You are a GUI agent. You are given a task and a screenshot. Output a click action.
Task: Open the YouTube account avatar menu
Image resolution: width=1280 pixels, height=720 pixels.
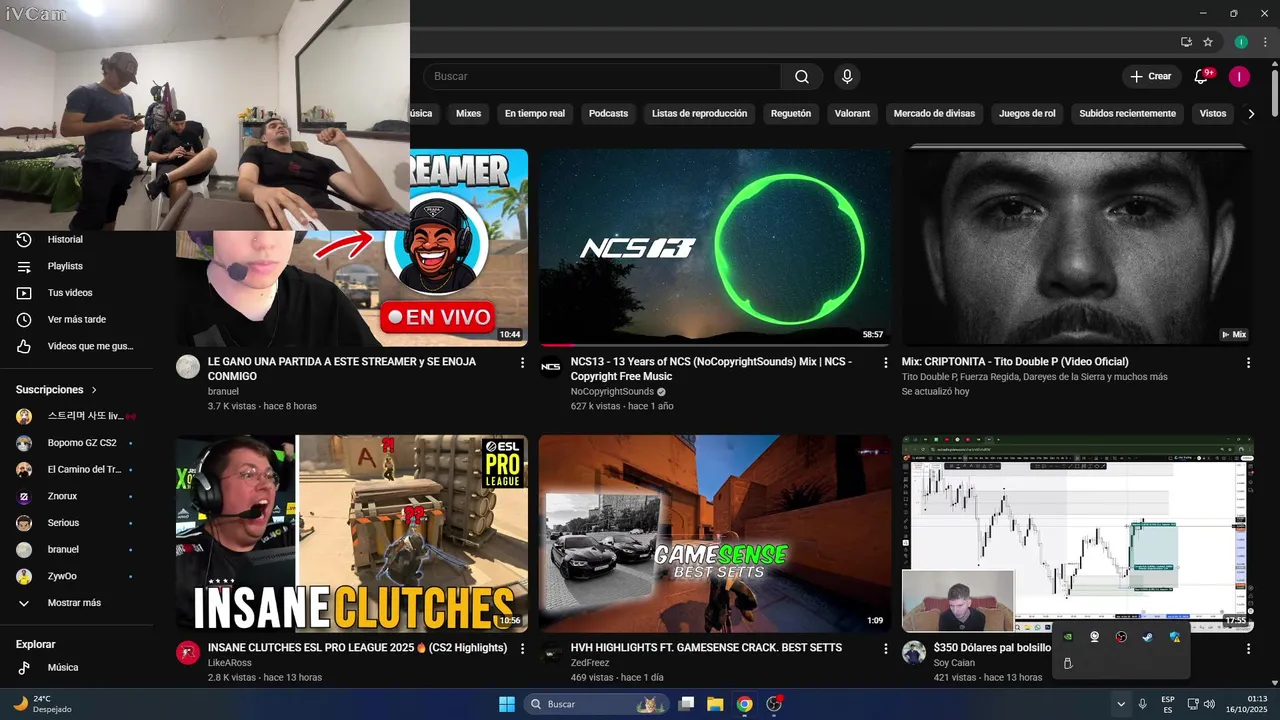(1239, 77)
